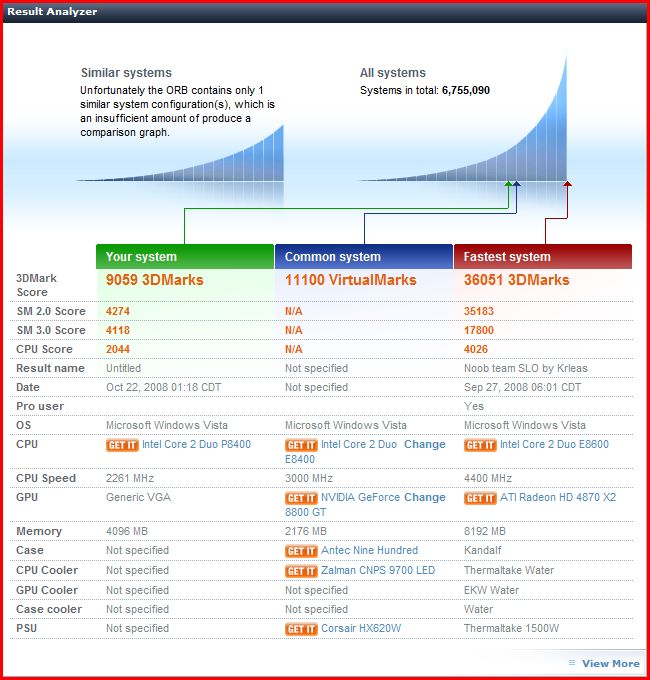Viewport: 650px width, 680px height.
Task: Click the 36051 3DMarks score
Action: [516, 280]
